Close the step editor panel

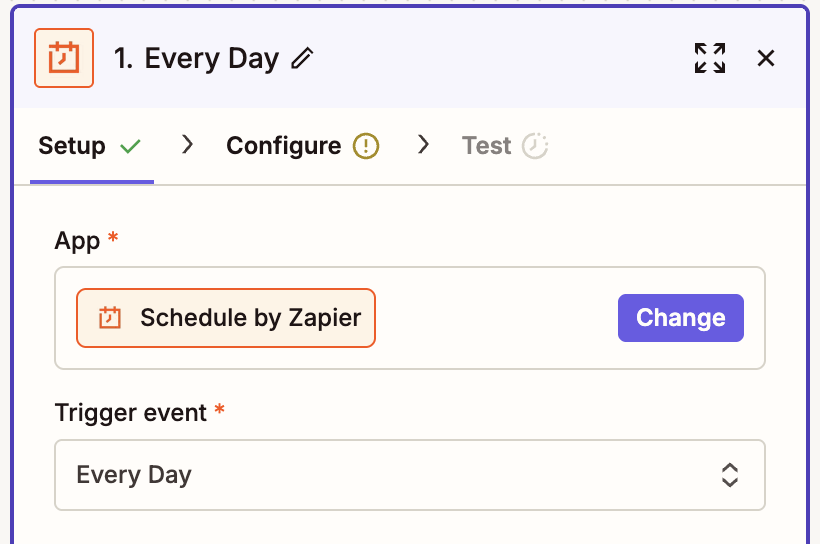click(x=766, y=58)
